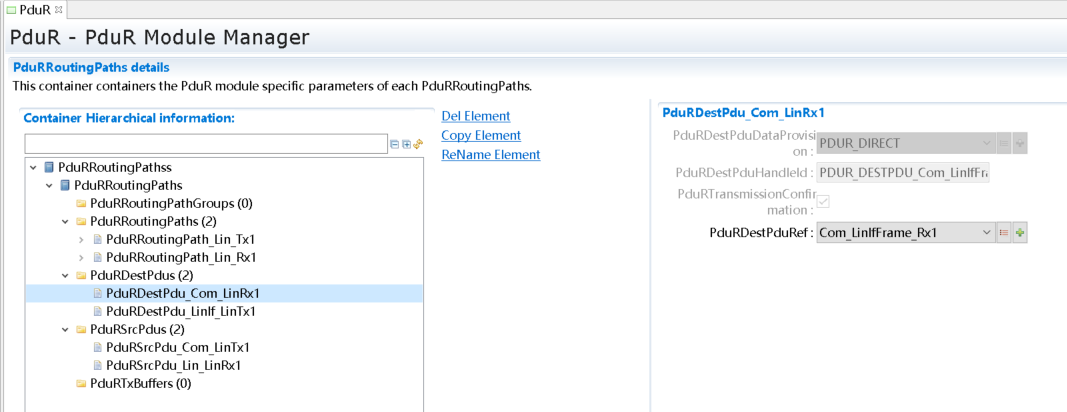Click the PduRRoutingPathss root node icon

coord(49,167)
